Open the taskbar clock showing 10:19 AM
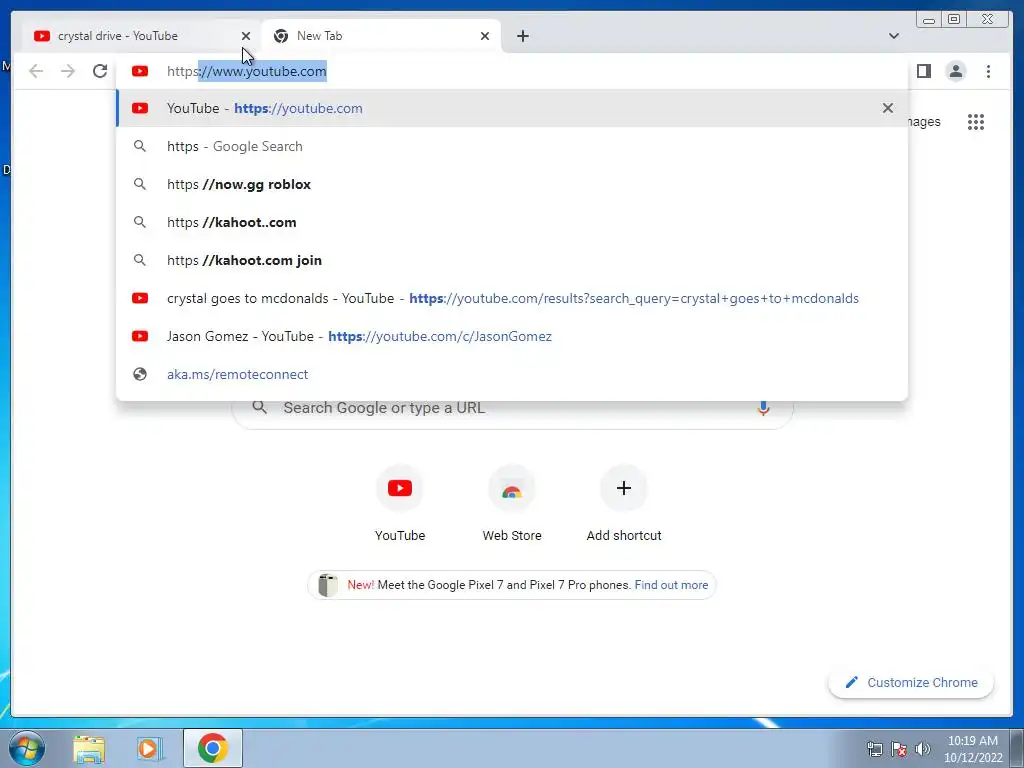The width and height of the screenshot is (1024, 768). 973,749
